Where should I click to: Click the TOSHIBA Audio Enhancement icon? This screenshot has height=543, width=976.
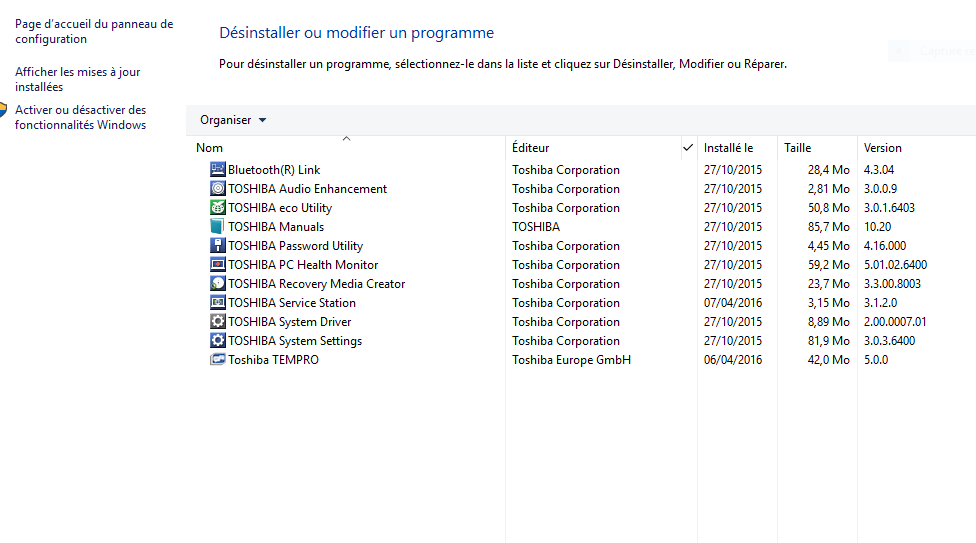pos(217,188)
